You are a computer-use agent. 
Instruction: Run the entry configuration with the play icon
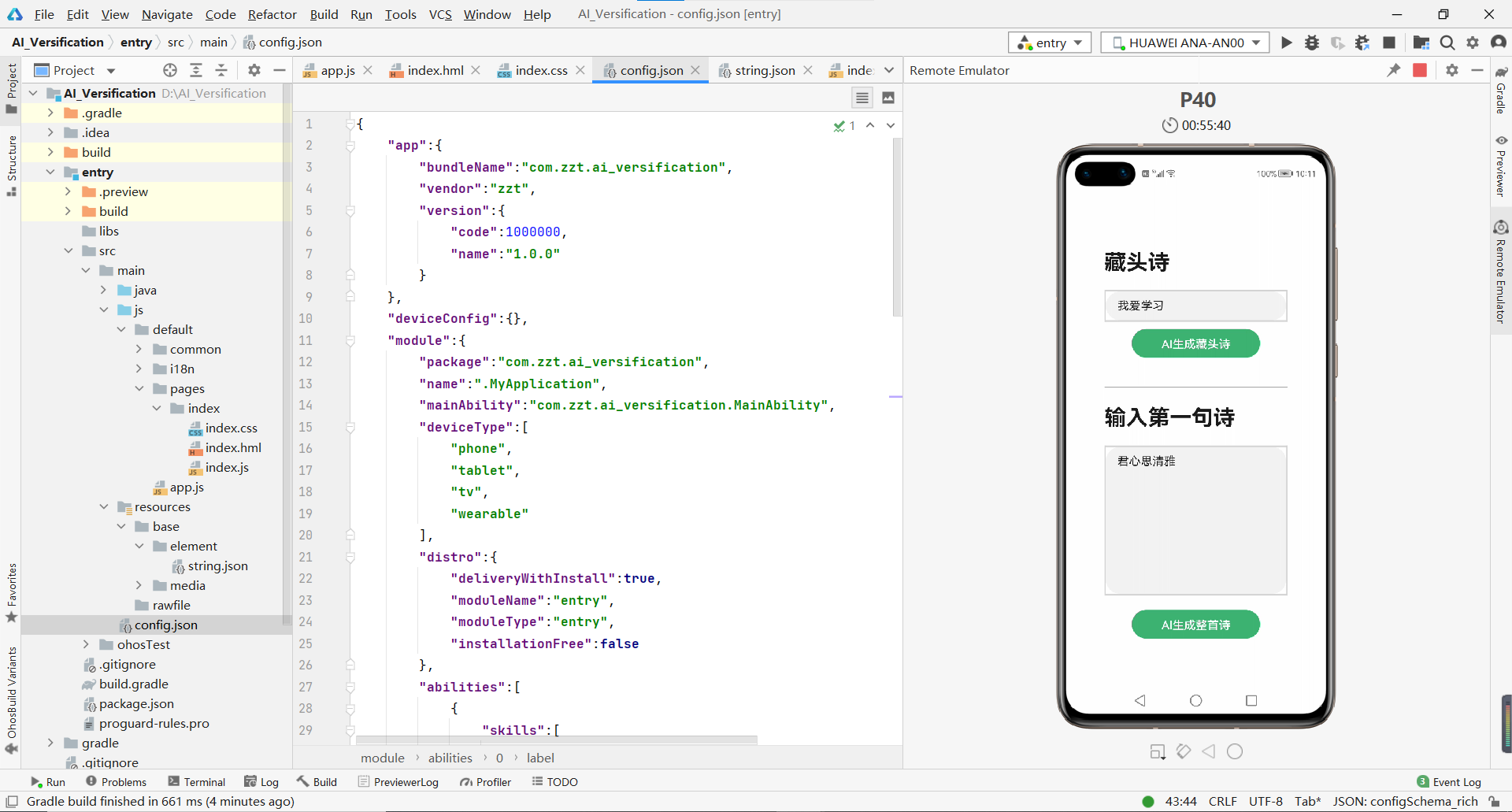click(1286, 43)
